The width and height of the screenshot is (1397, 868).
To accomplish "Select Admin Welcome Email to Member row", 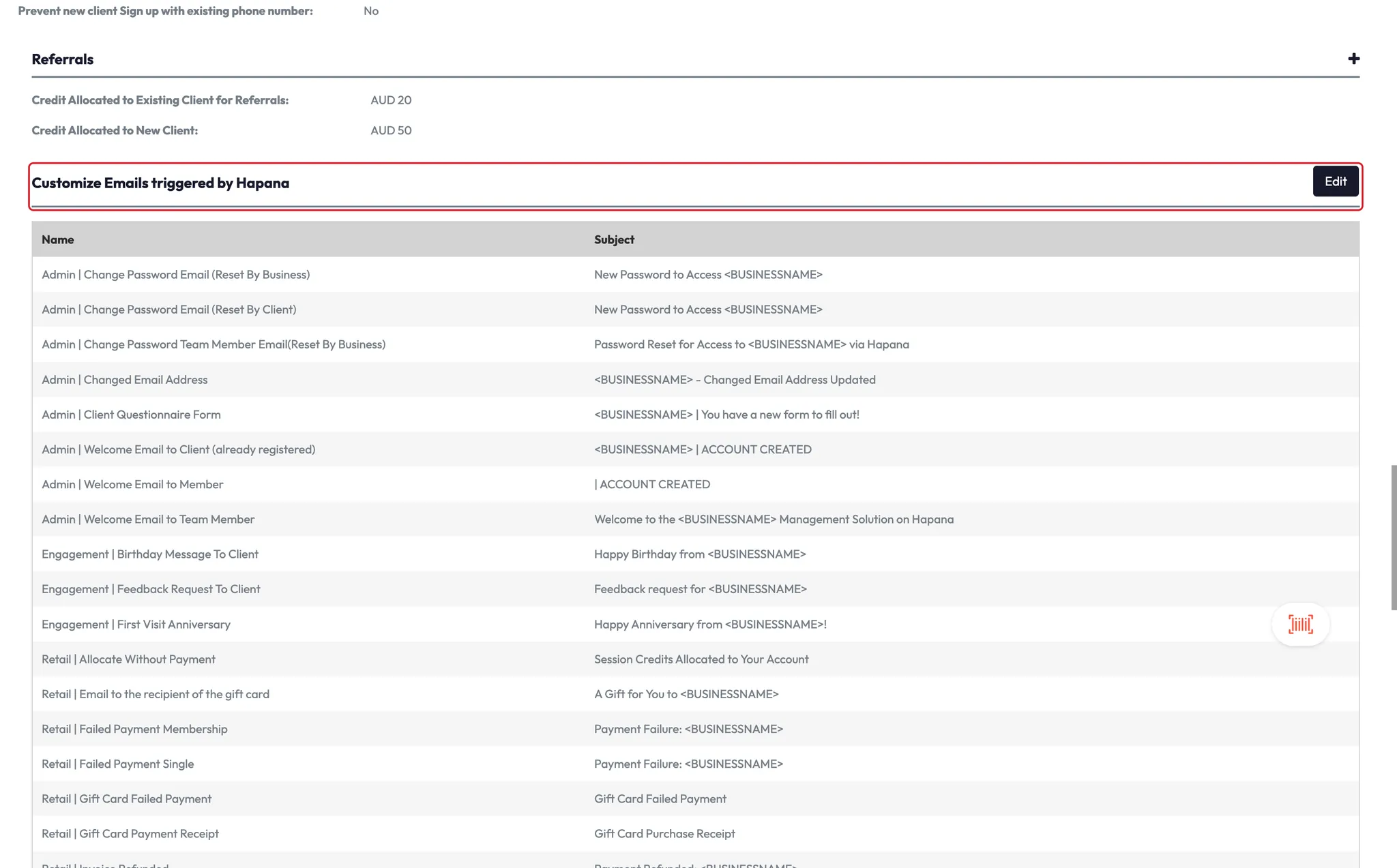I will click(x=132, y=484).
